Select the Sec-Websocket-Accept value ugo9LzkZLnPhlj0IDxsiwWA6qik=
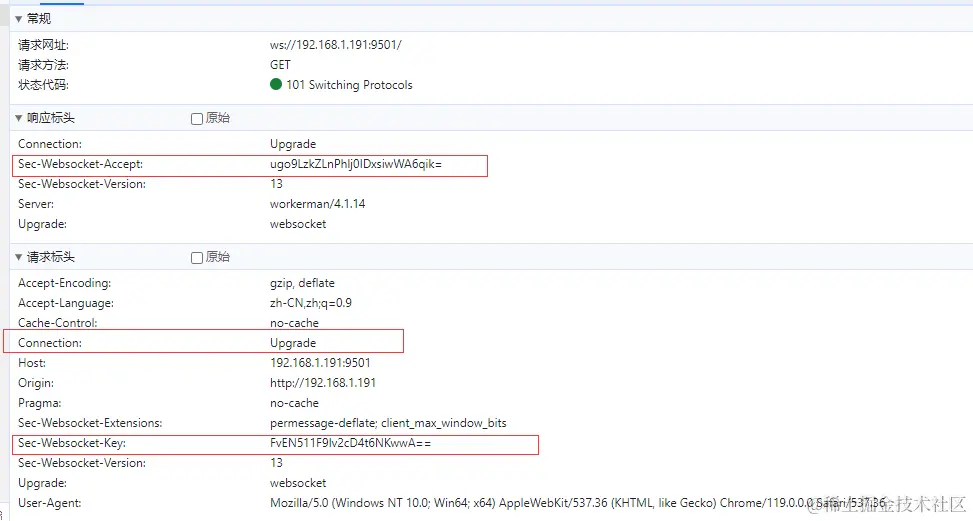Image resolution: width=973 pixels, height=521 pixels. point(356,164)
